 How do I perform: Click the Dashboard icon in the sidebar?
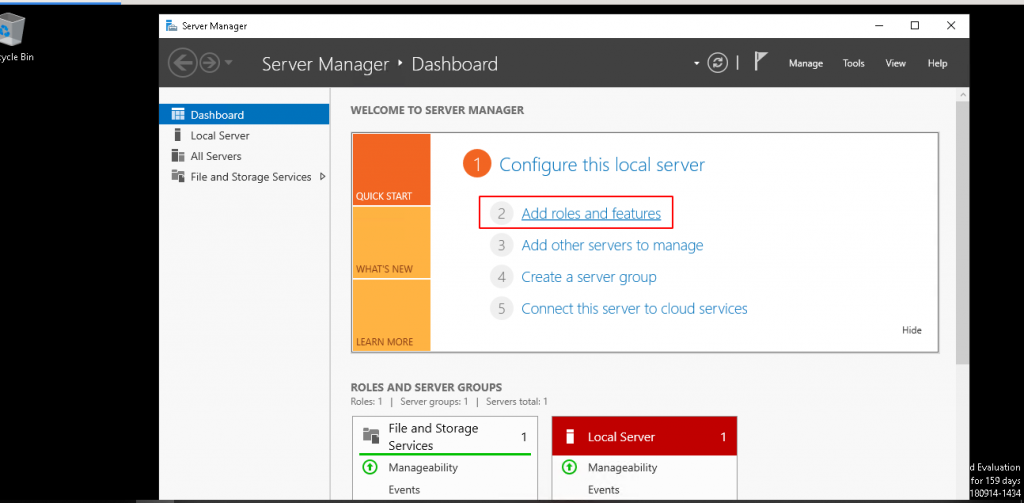pos(178,114)
